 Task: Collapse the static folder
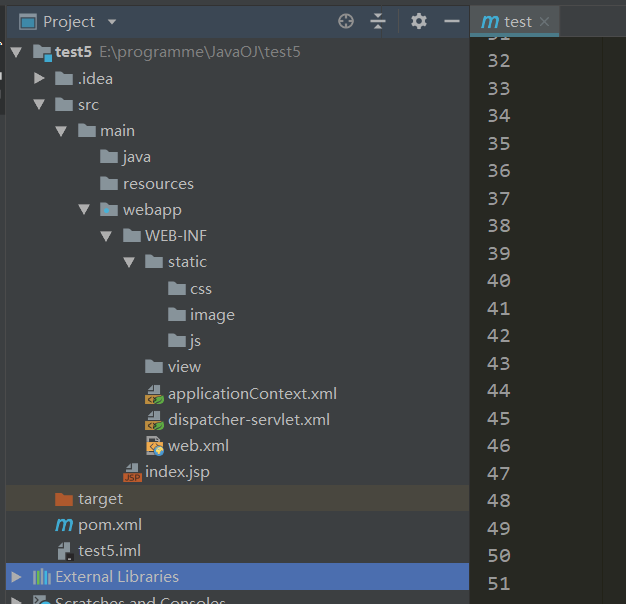129,262
